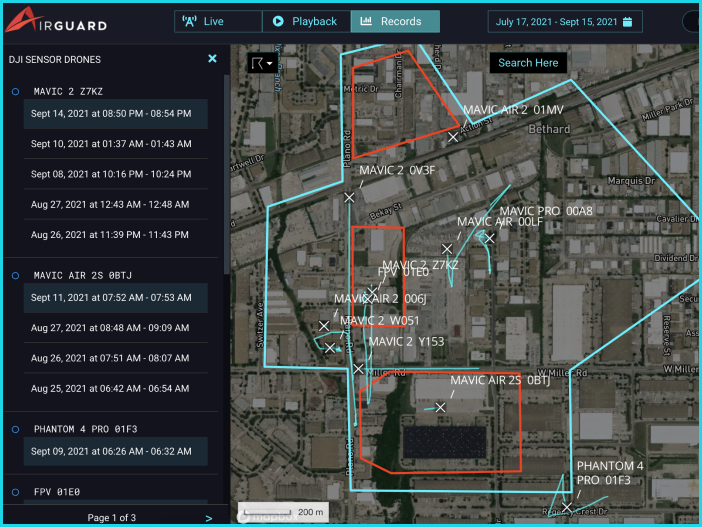Click the MAVIC 2 Z7KZ drone heading
Image resolution: width=702 pixels, height=527 pixels.
click(68, 92)
